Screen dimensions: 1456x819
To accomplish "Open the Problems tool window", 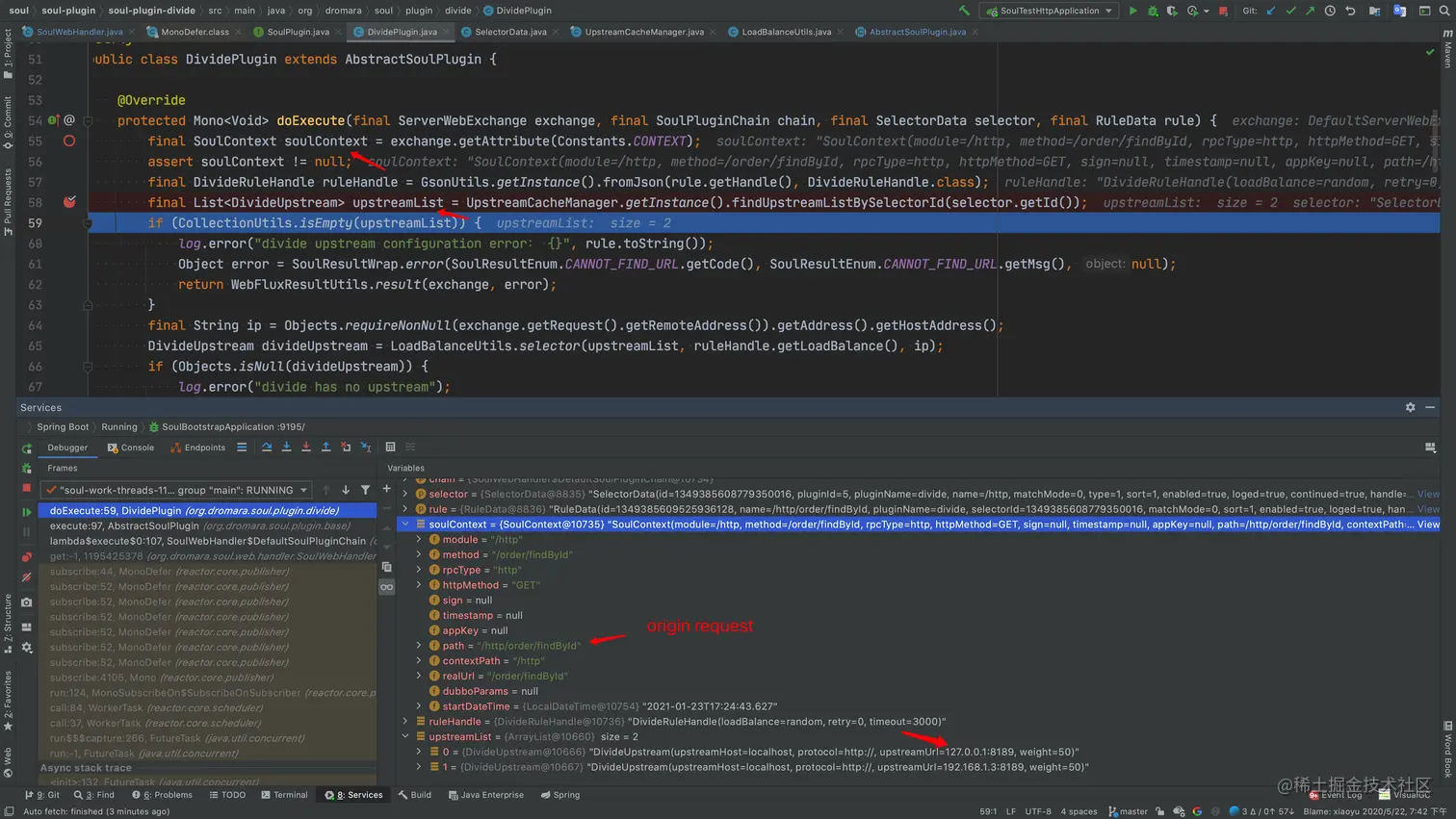I will 162,795.
